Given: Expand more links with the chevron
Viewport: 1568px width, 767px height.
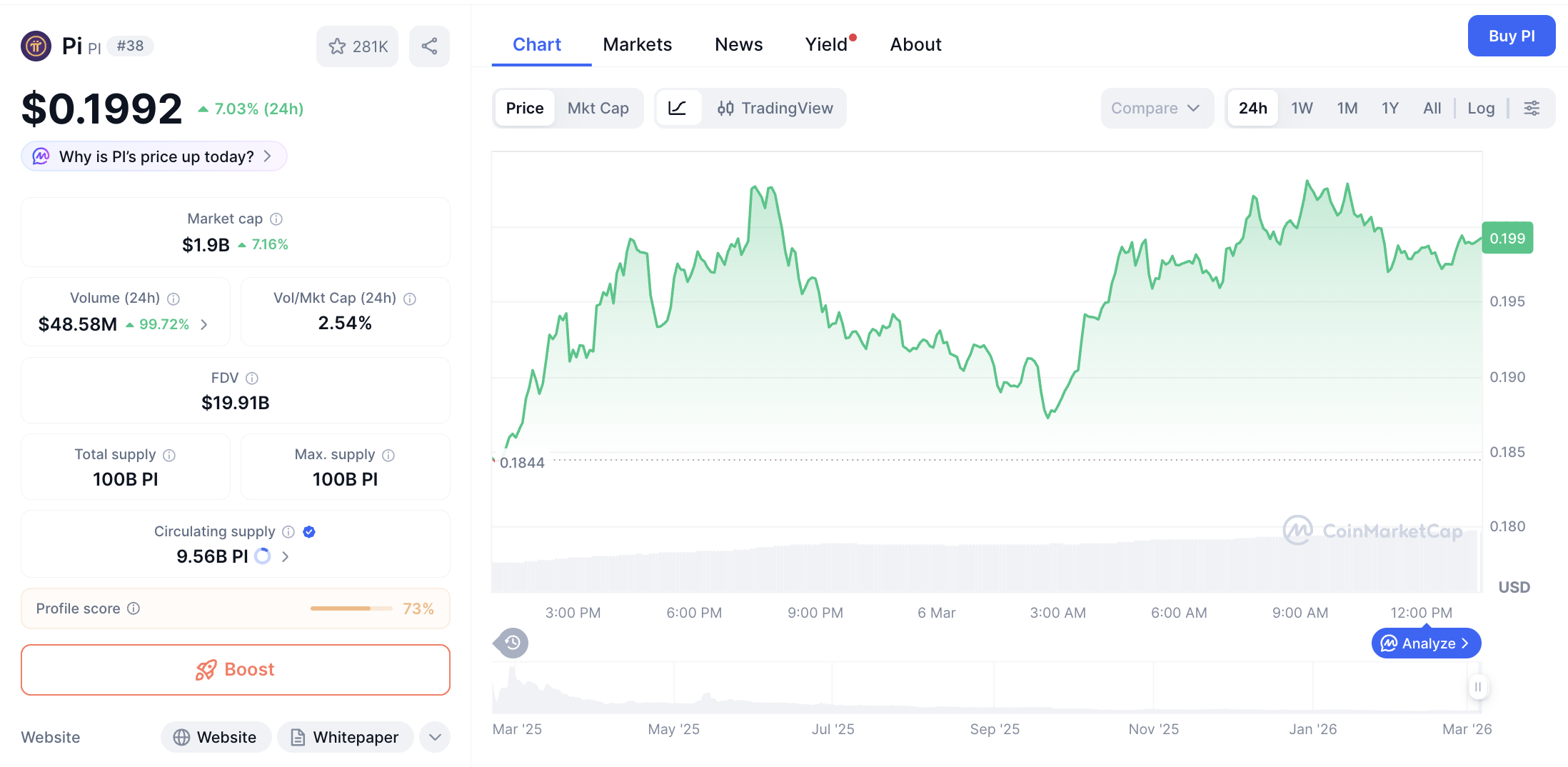Looking at the screenshot, I should [x=434, y=737].
